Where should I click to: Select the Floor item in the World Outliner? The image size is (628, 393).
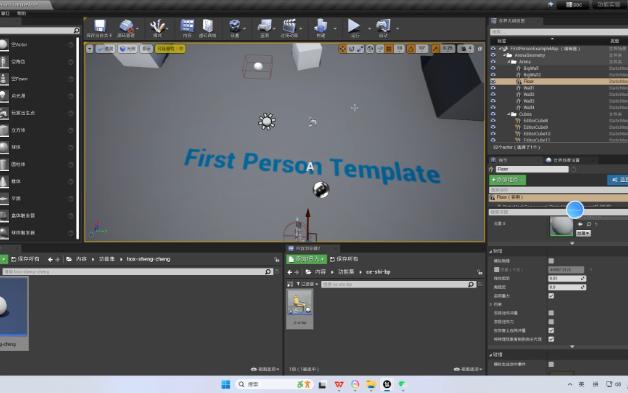pos(559,81)
